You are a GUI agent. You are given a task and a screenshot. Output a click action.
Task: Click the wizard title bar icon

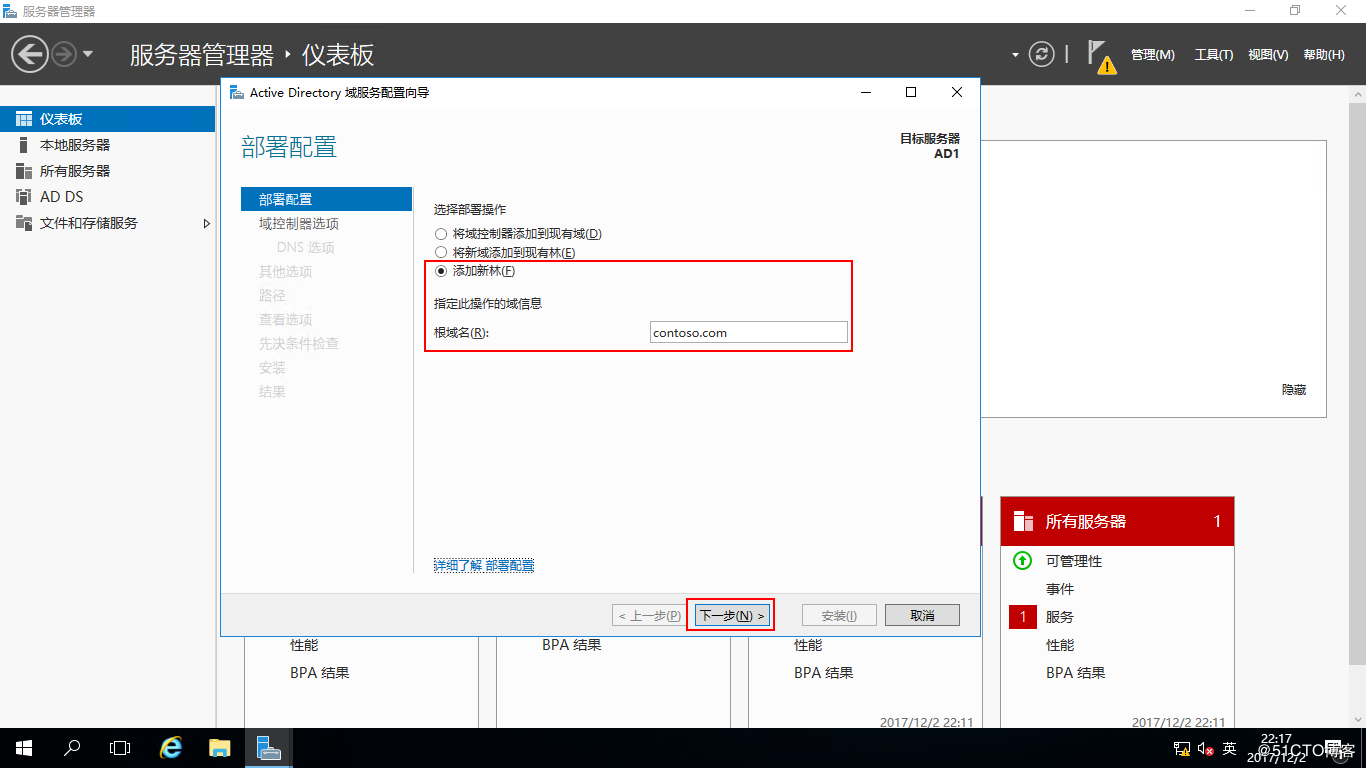coord(236,92)
